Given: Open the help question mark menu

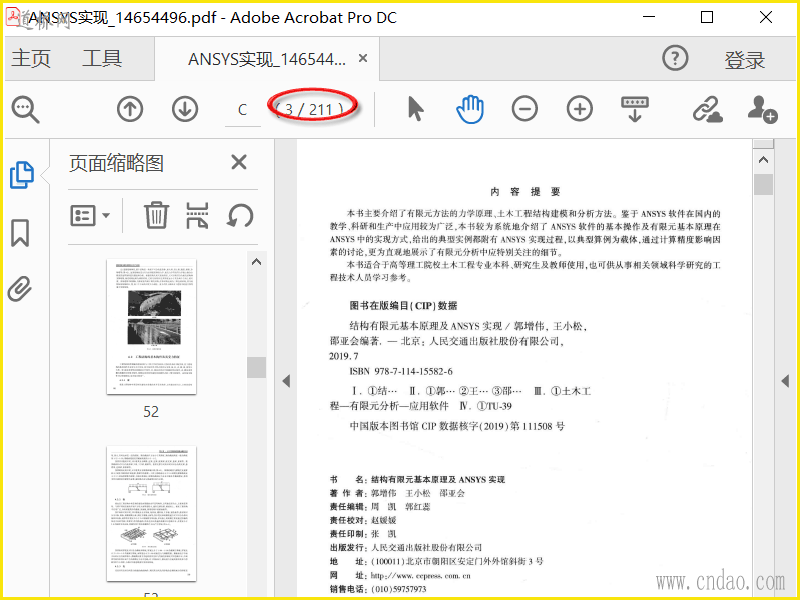Looking at the screenshot, I should point(675,58).
